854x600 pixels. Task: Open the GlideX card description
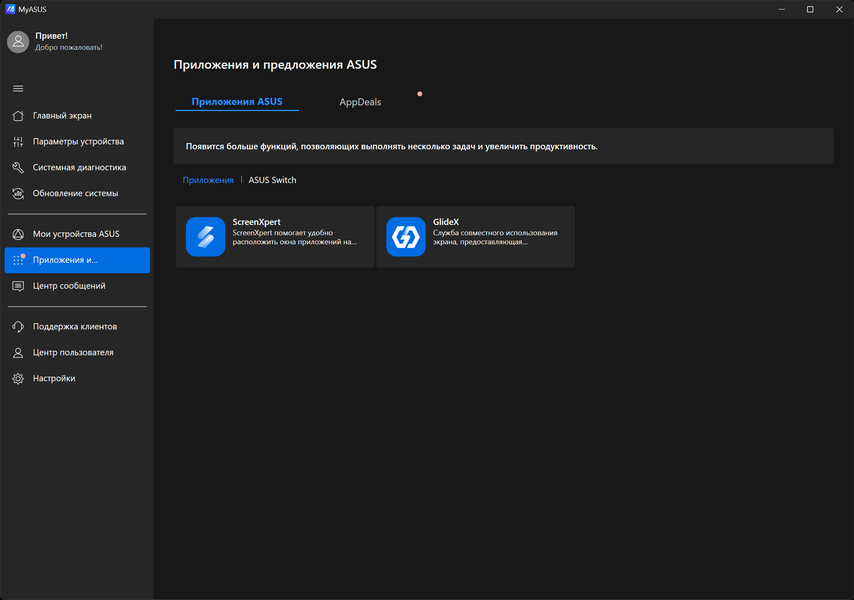point(495,237)
